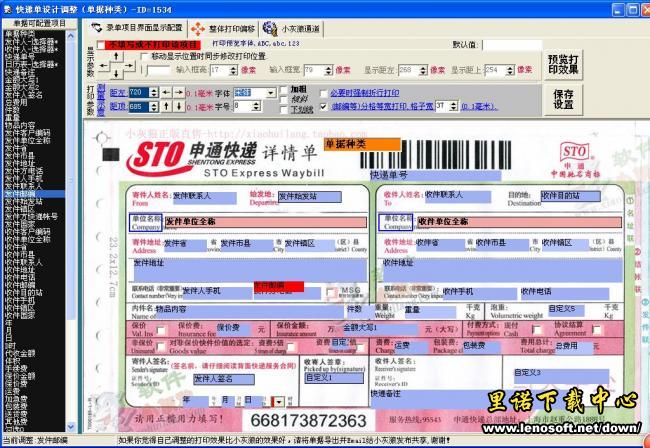Nudge print 距顶 down with arrow button
The height and width of the screenshot is (448, 650).
[x=178, y=107]
